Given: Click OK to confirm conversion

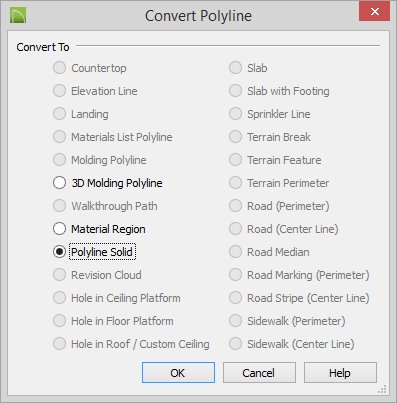Looking at the screenshot, I should (178, 373).
